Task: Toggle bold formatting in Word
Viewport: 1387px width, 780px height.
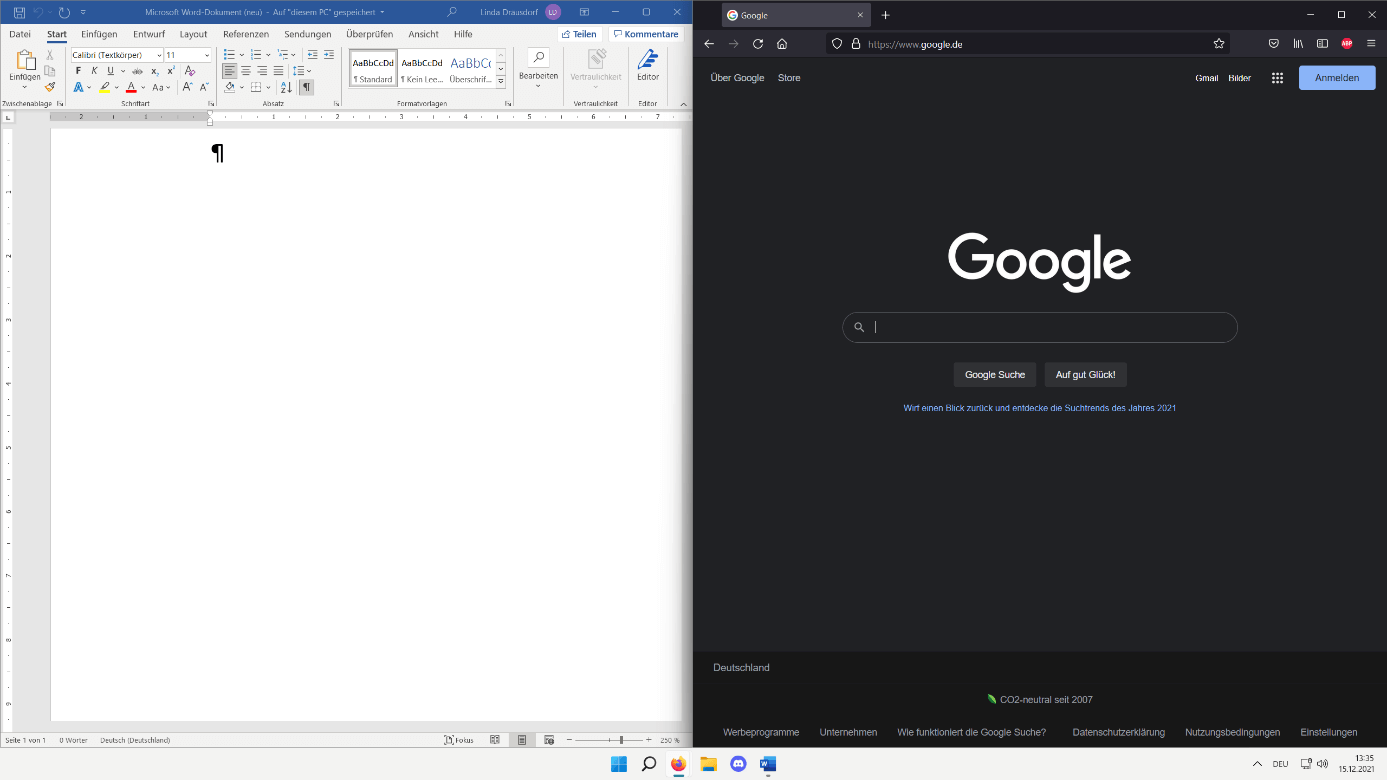Action: 79,71
